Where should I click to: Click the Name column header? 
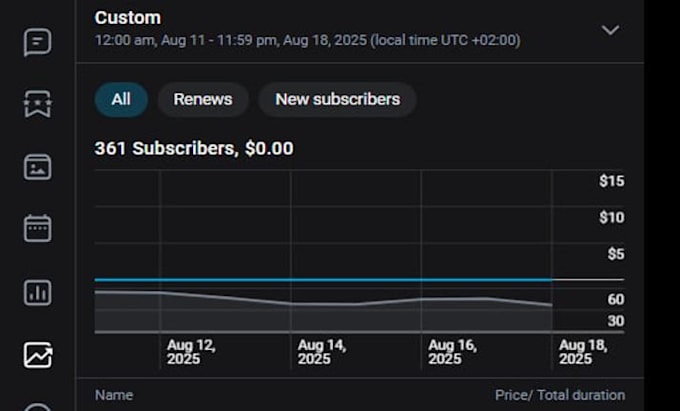[114, 395]
